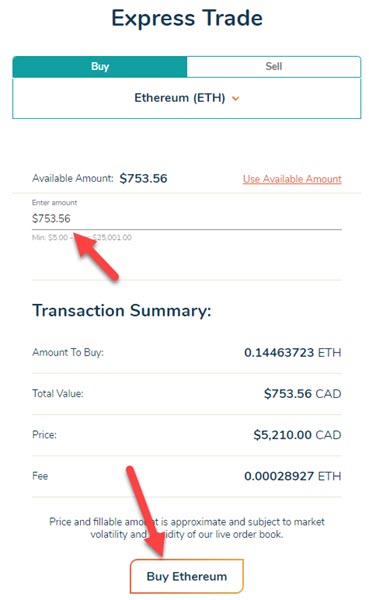Select the 0.14463723 ETH amount value
This screenshot has width=369, height=600.
pyautogui.click(x=293, y=352)
